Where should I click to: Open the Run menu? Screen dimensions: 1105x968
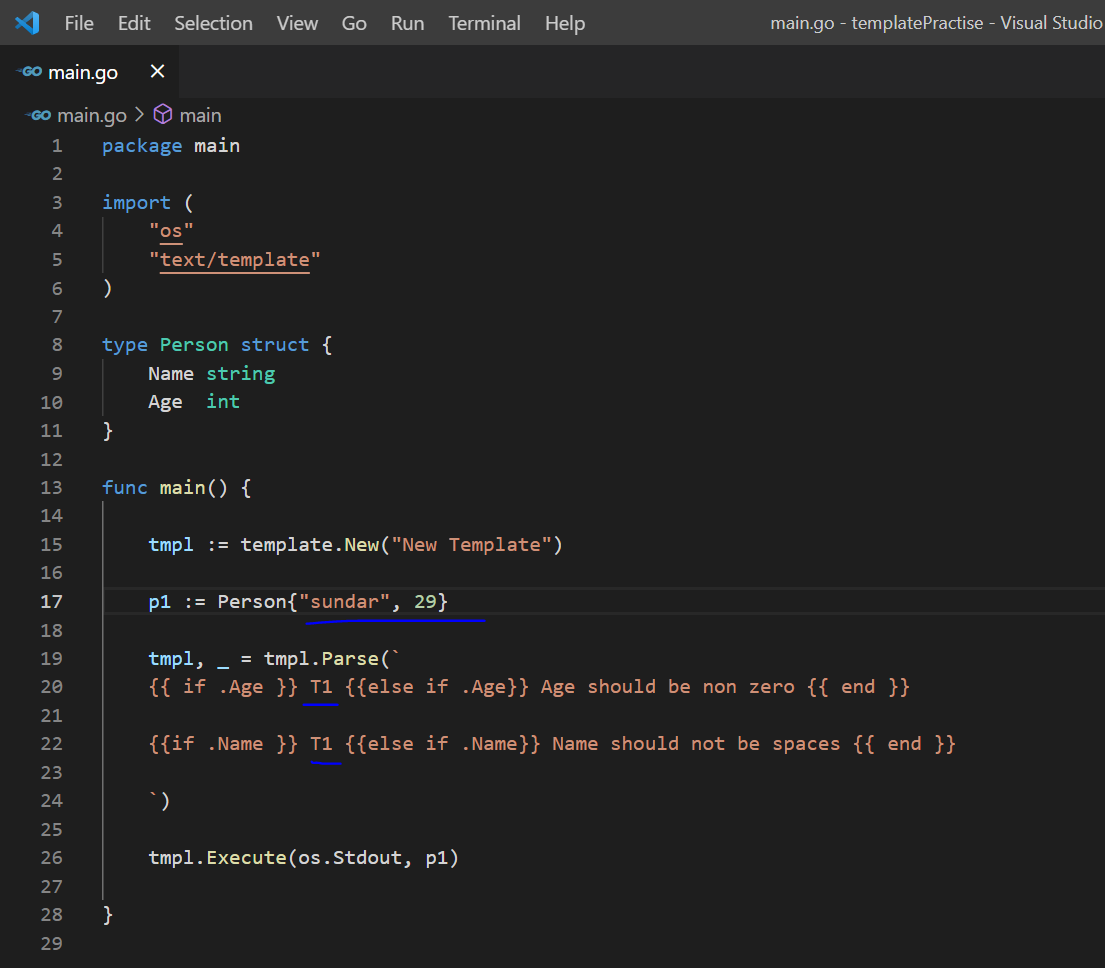[407, 23]
